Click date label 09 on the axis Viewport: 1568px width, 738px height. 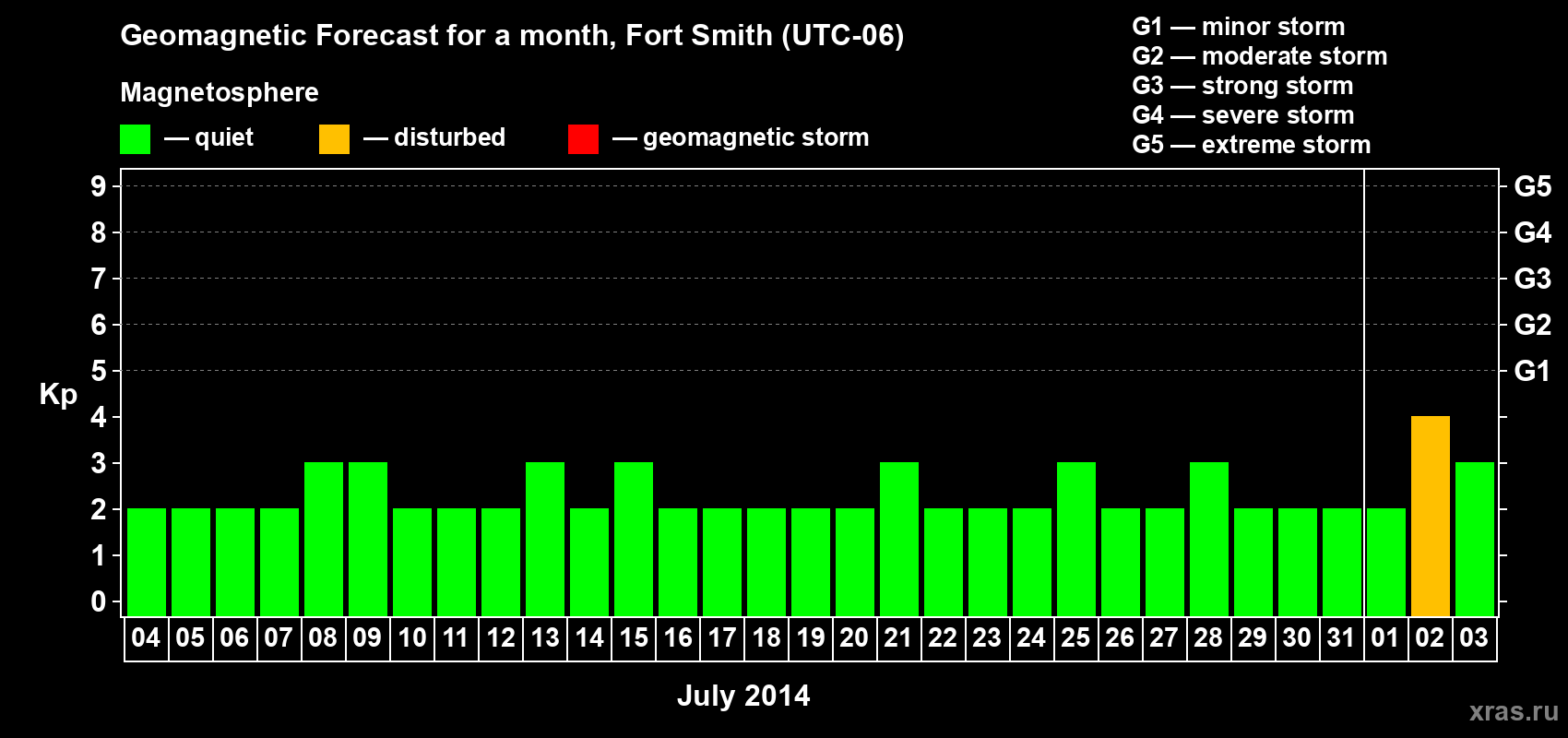click(367, 637)
